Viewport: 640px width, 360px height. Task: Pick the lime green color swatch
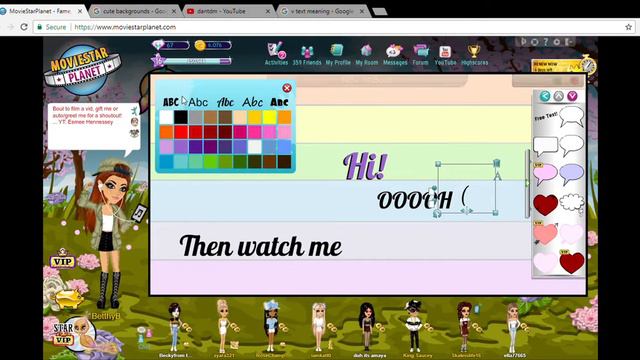pyautogui.click(x=210, y=162)
